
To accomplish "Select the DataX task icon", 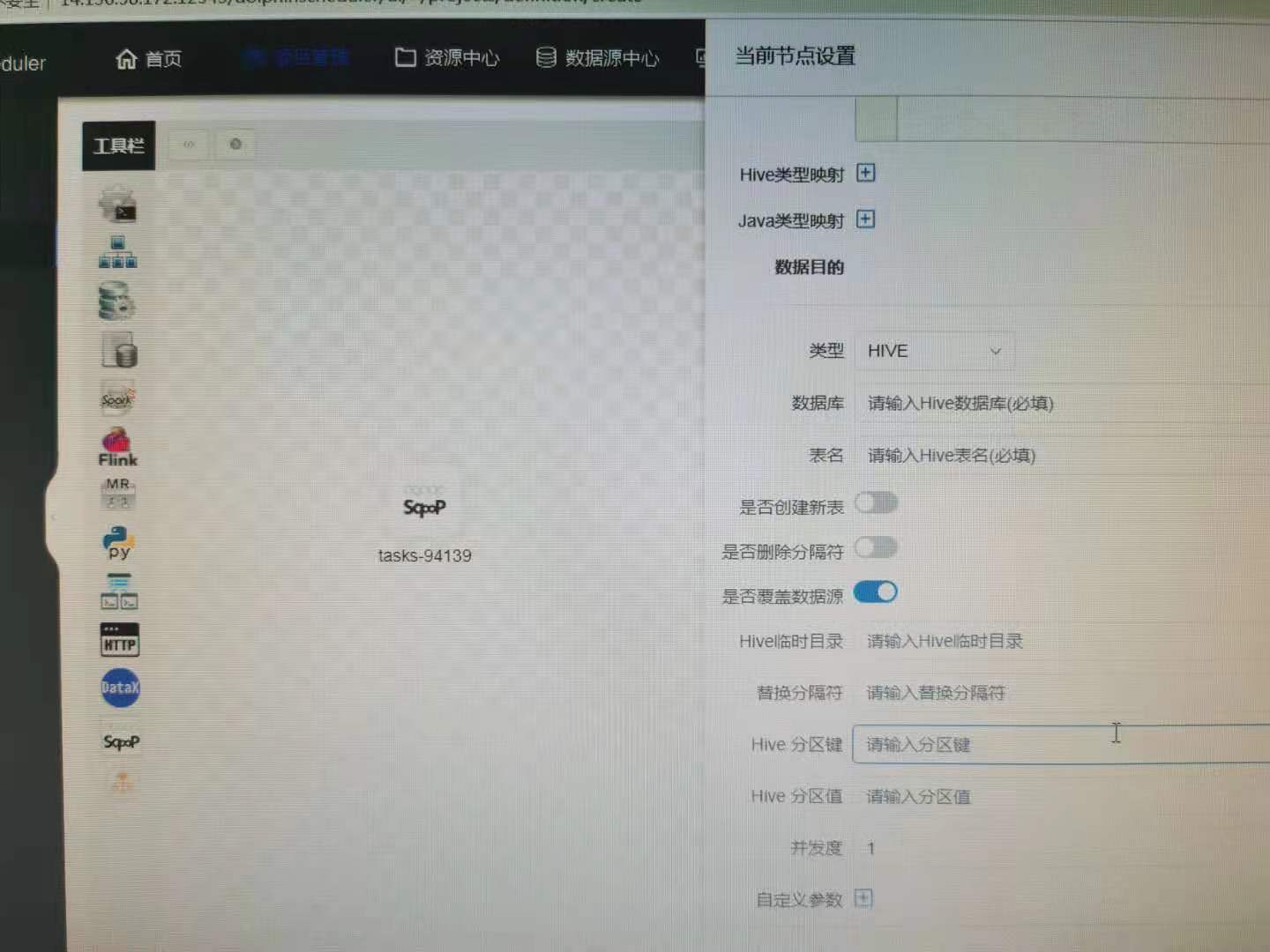I will (119, 688).
